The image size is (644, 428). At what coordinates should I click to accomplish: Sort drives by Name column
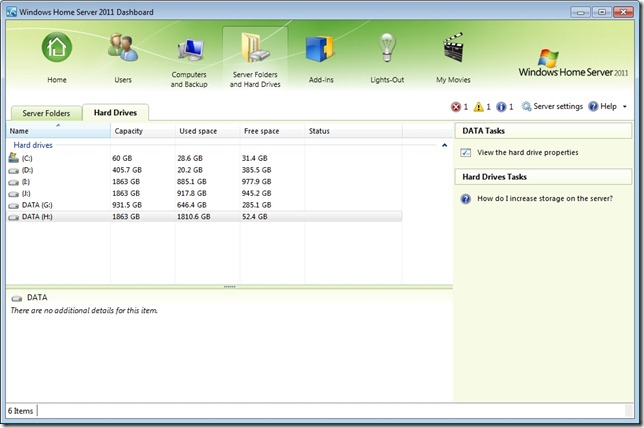[58, 131]
